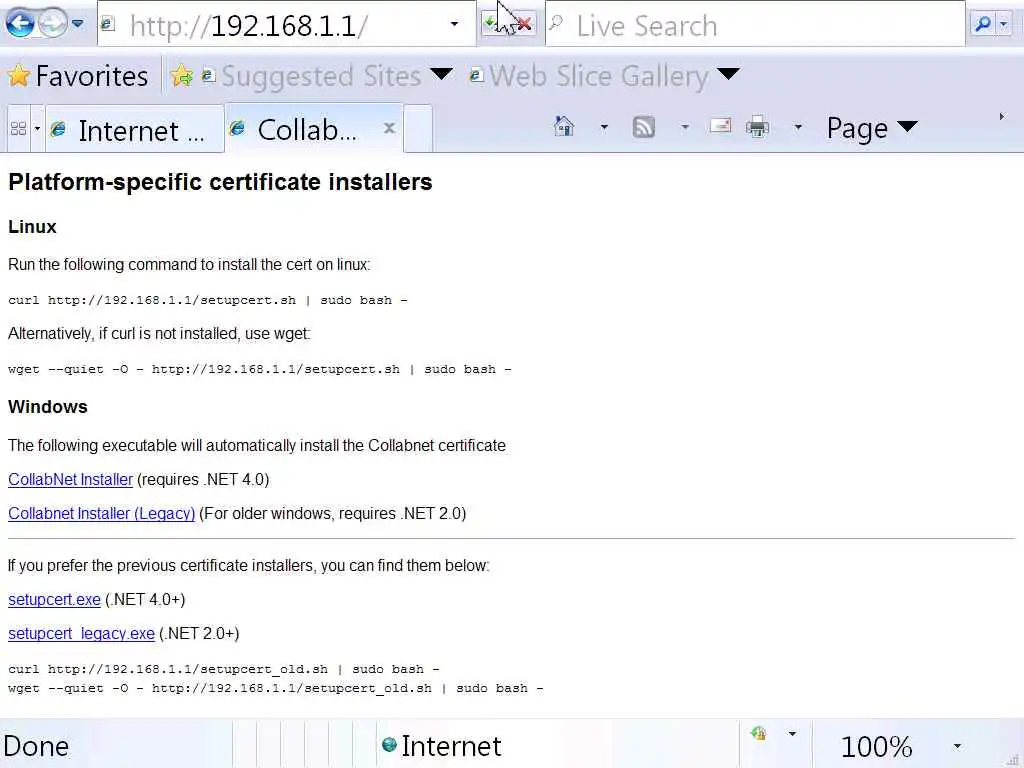Click the wget setupcert.sh command text
Viewport: 1024px width, 768px height.
click(x=259, y=370)
